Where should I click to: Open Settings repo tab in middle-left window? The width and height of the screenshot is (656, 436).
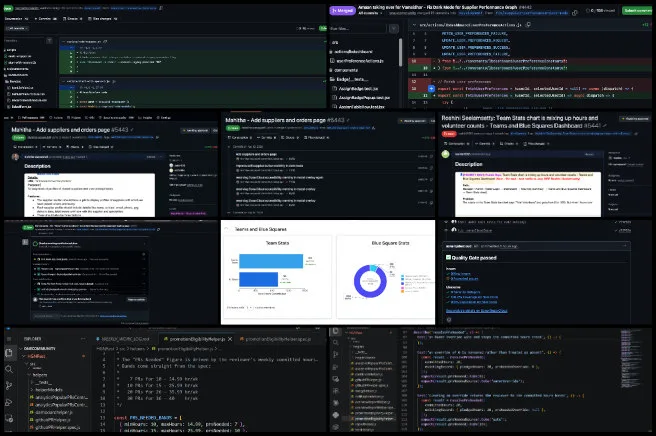[165, 118]
